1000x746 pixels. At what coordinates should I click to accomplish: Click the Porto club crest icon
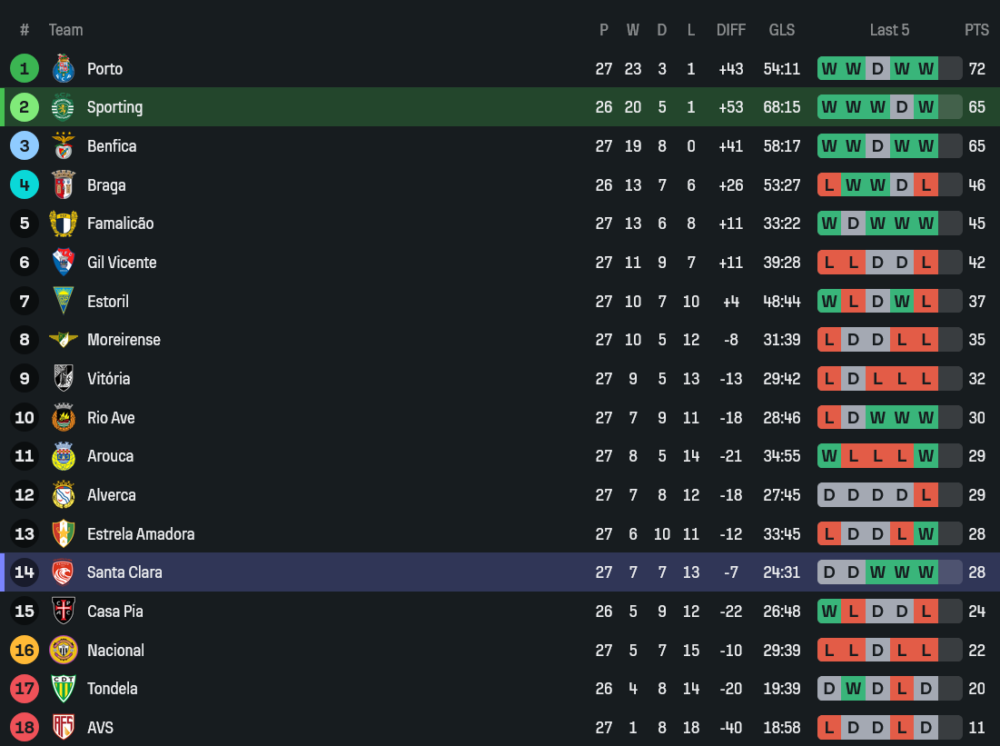click(x=63, y=69)
